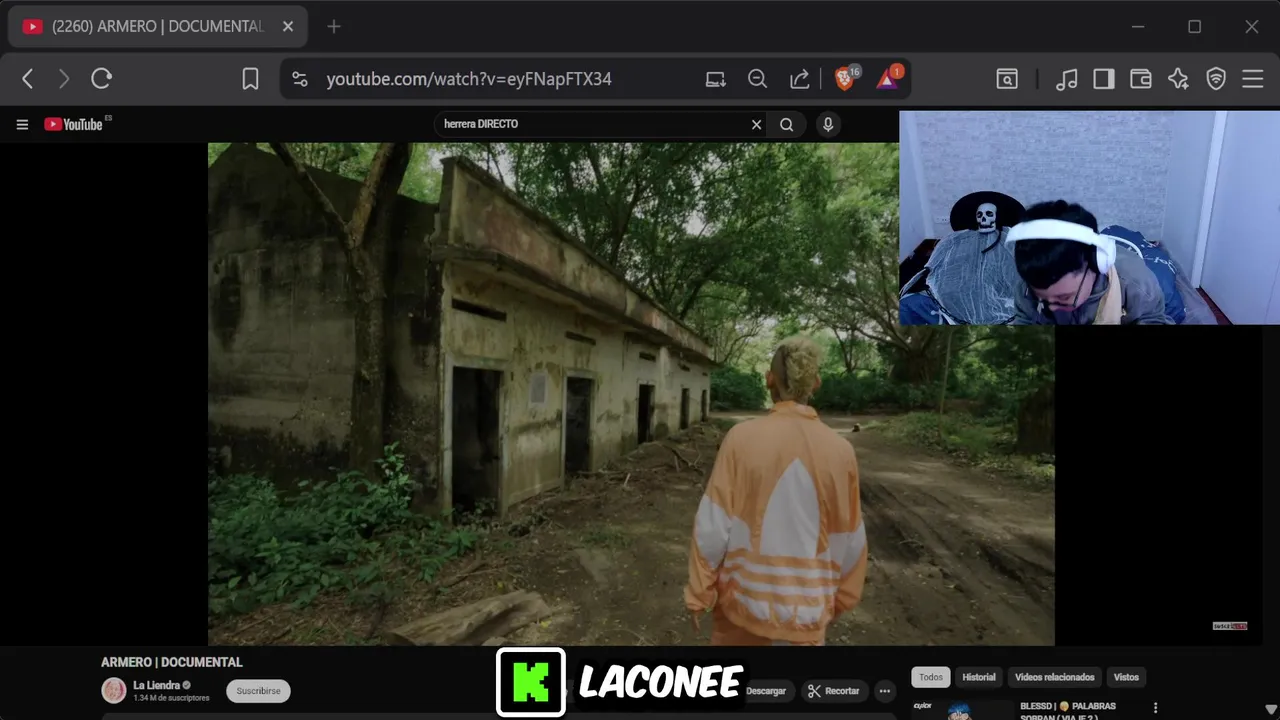Open the Brave playlist music note icon
This screenshot has width=1280, height=720.
click(x=1067, y=79)
